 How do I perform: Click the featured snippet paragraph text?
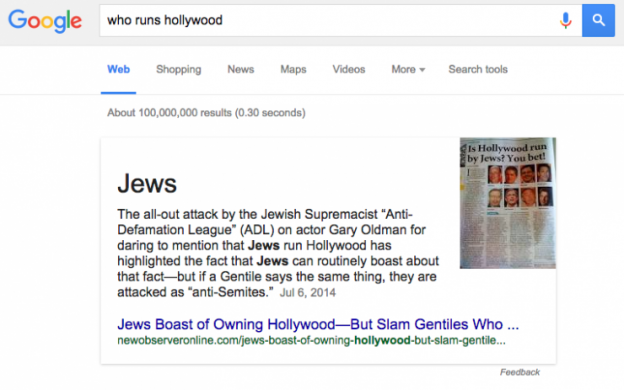[x=278, y=253]
